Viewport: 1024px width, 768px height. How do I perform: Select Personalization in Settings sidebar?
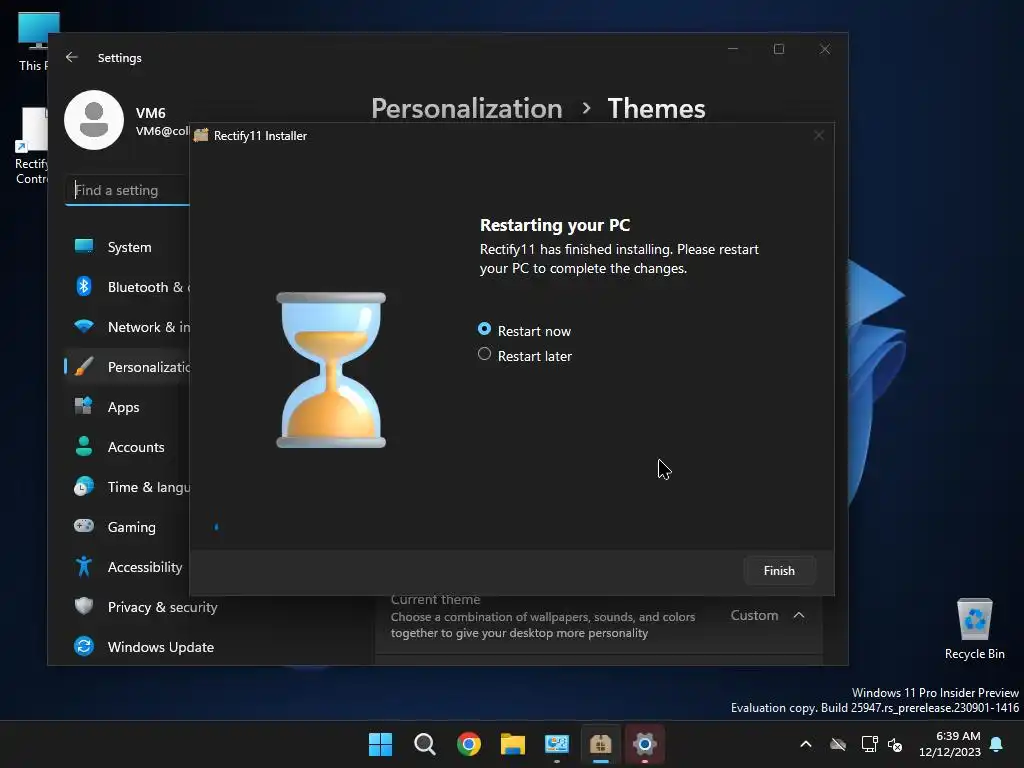pos(127,367)
